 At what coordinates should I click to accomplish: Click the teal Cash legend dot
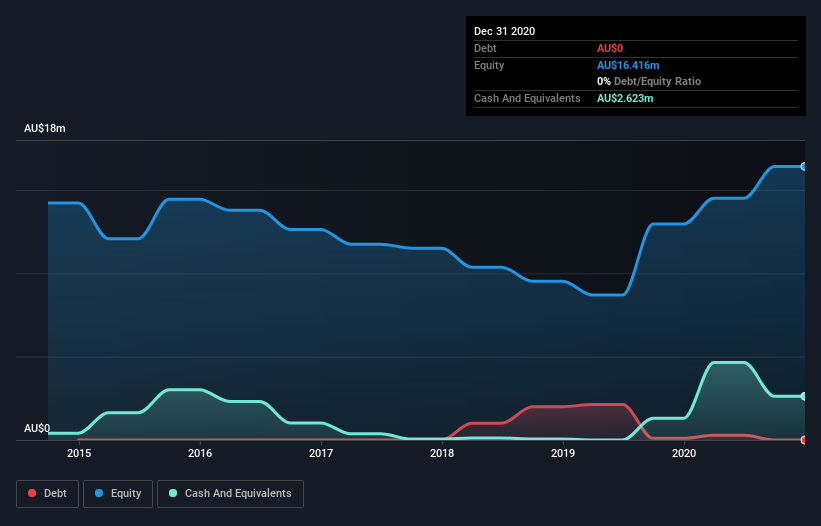point(173,493)
